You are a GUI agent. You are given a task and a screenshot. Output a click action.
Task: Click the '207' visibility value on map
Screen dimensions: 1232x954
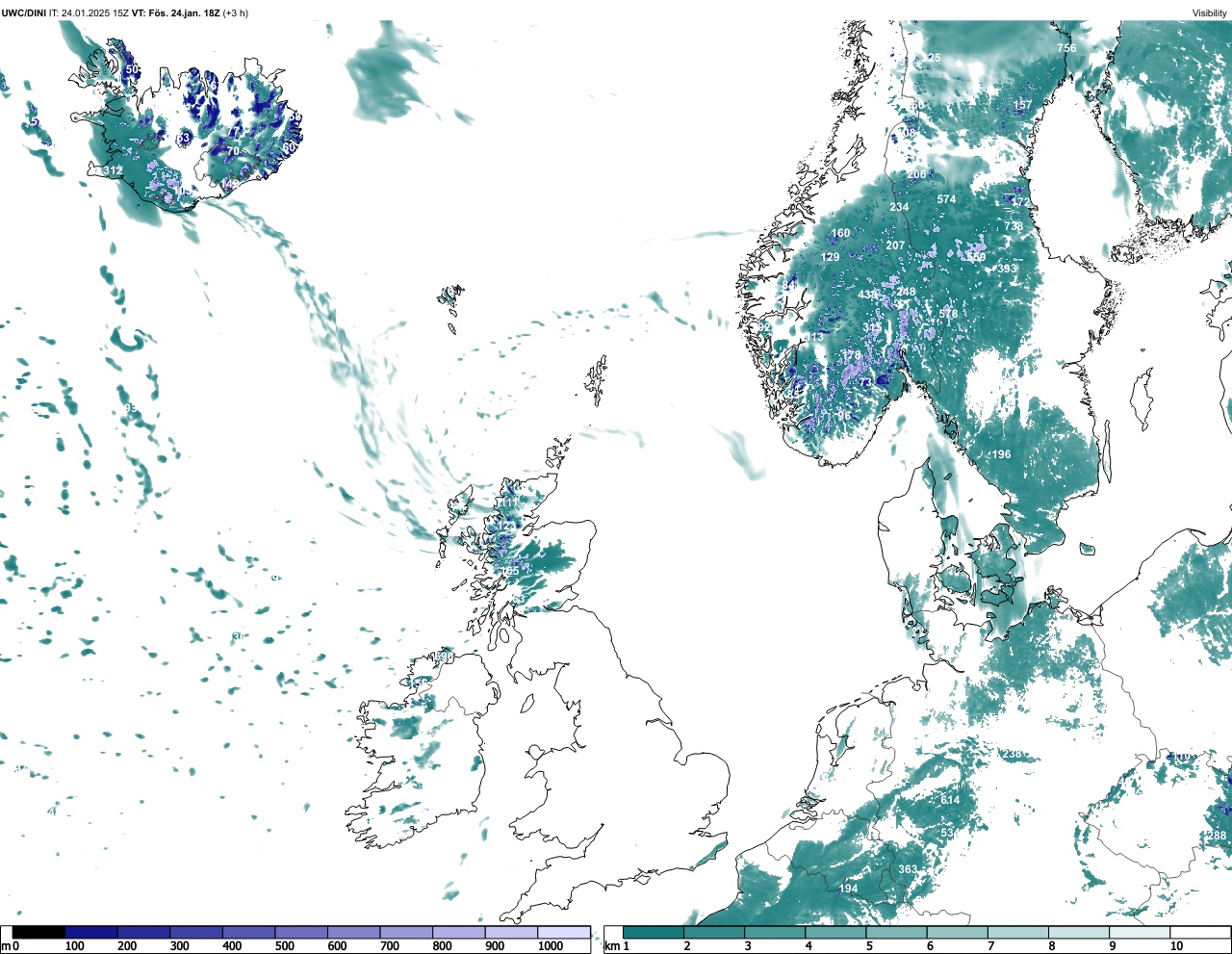(895, 245)
